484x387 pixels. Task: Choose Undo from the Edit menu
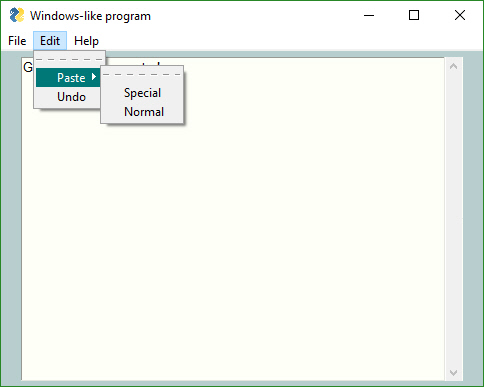(68, 97)
